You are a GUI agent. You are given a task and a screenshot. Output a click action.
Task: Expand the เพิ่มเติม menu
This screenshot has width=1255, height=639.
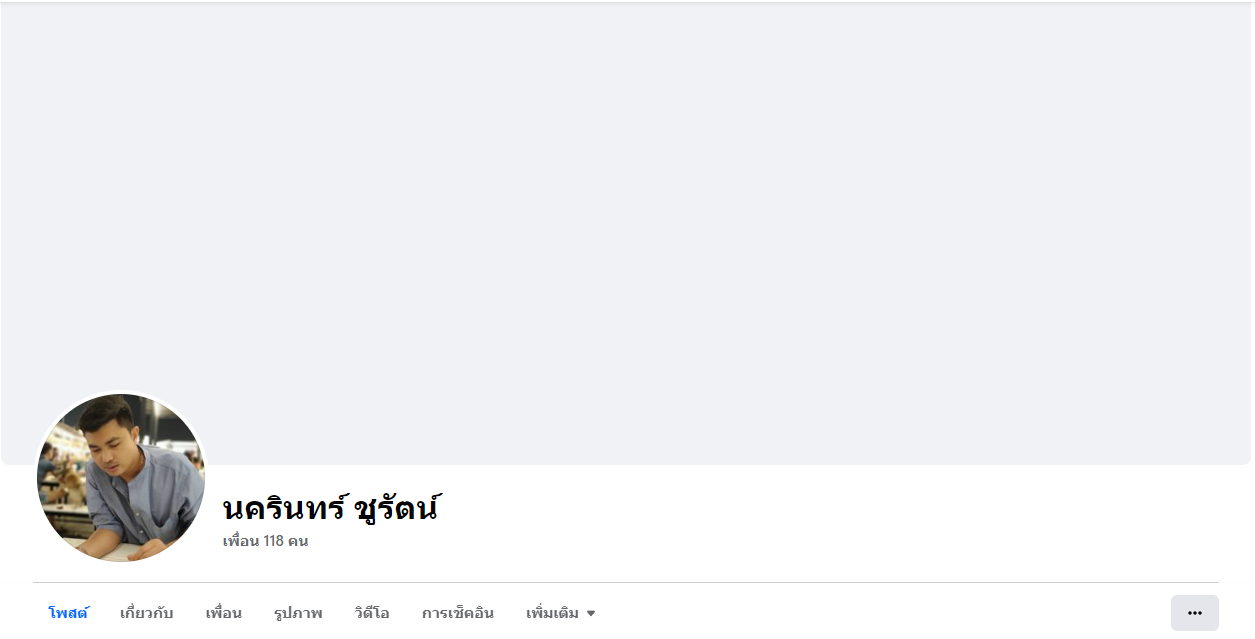tap(561, 613)
